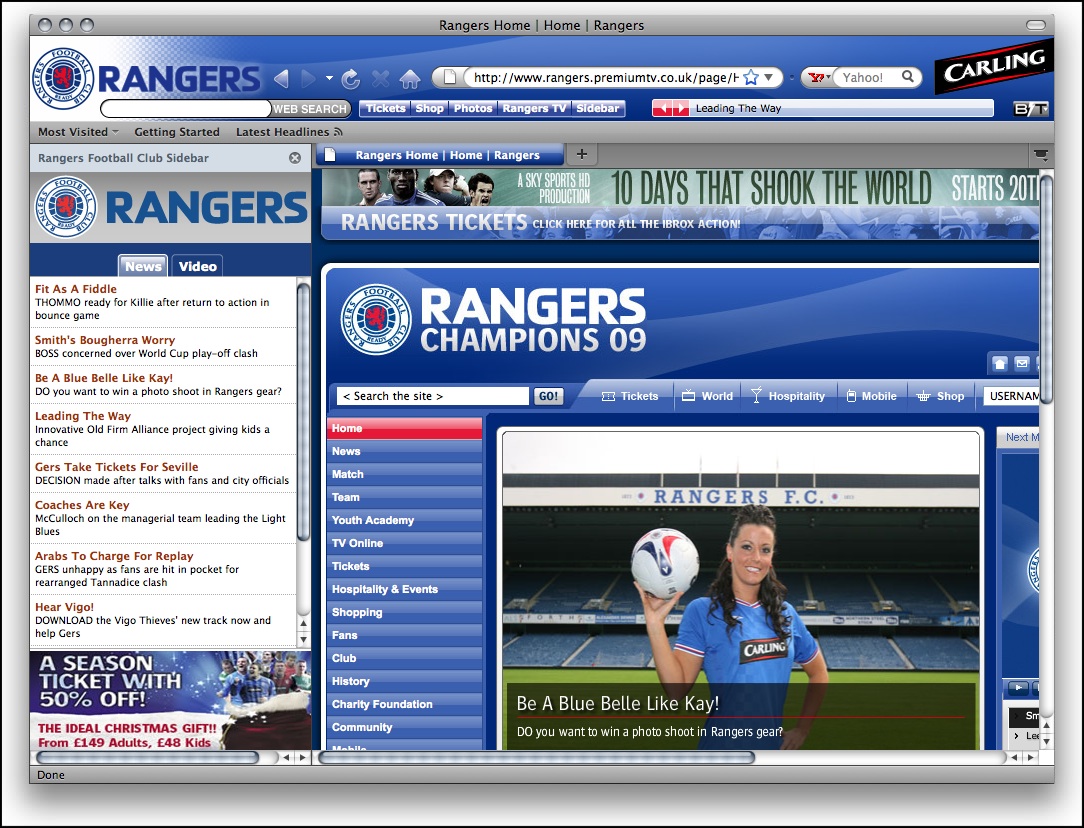Screen dimensions: 1084x828
Task: Go to the browser home page icon
Action: (410, 79)
